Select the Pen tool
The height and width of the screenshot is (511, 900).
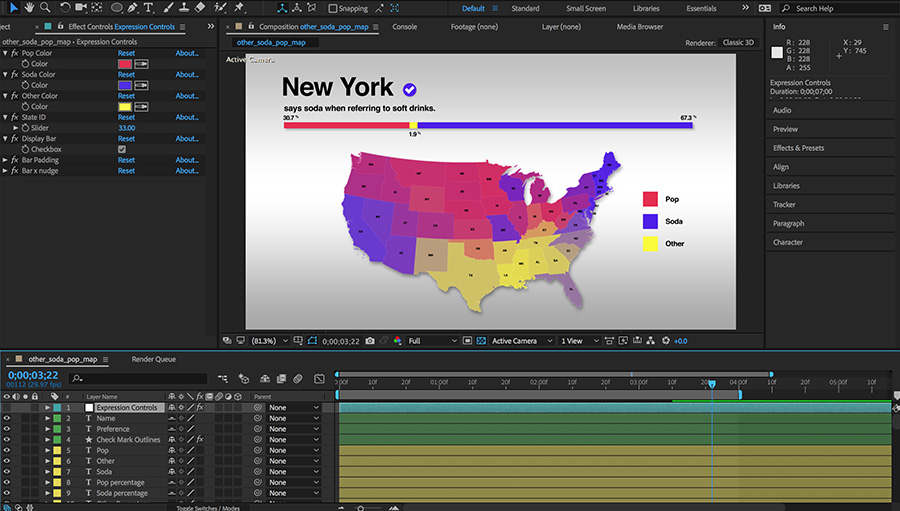[x=133, y=7]
